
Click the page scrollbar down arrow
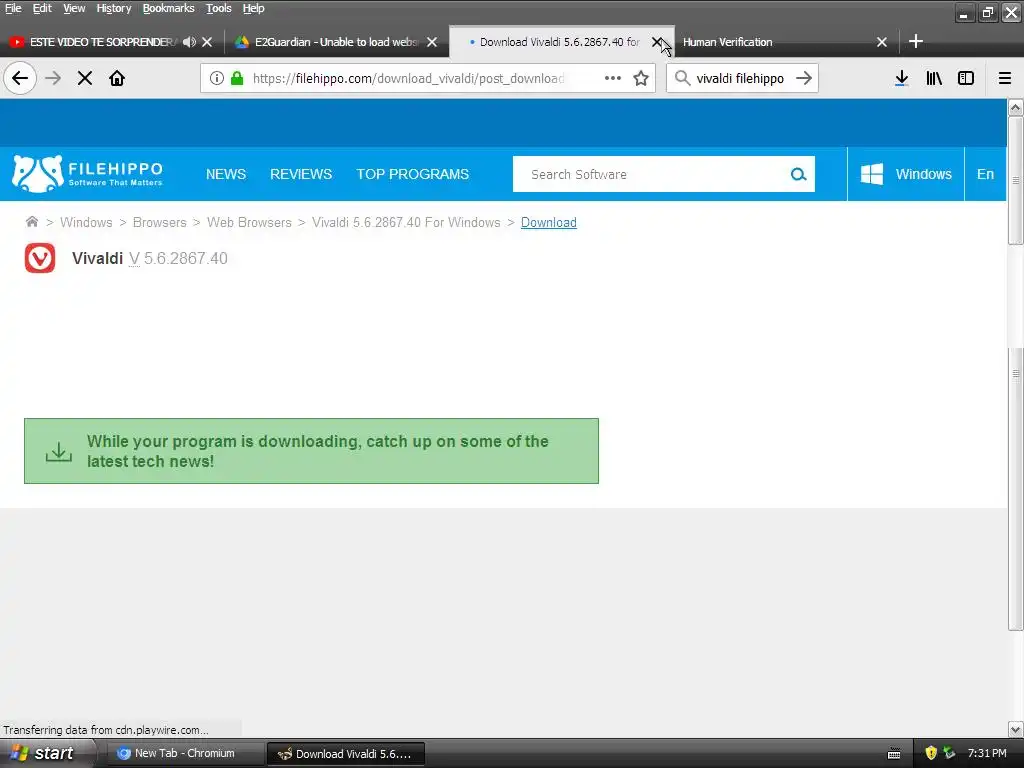click(x=1016, y=729)
